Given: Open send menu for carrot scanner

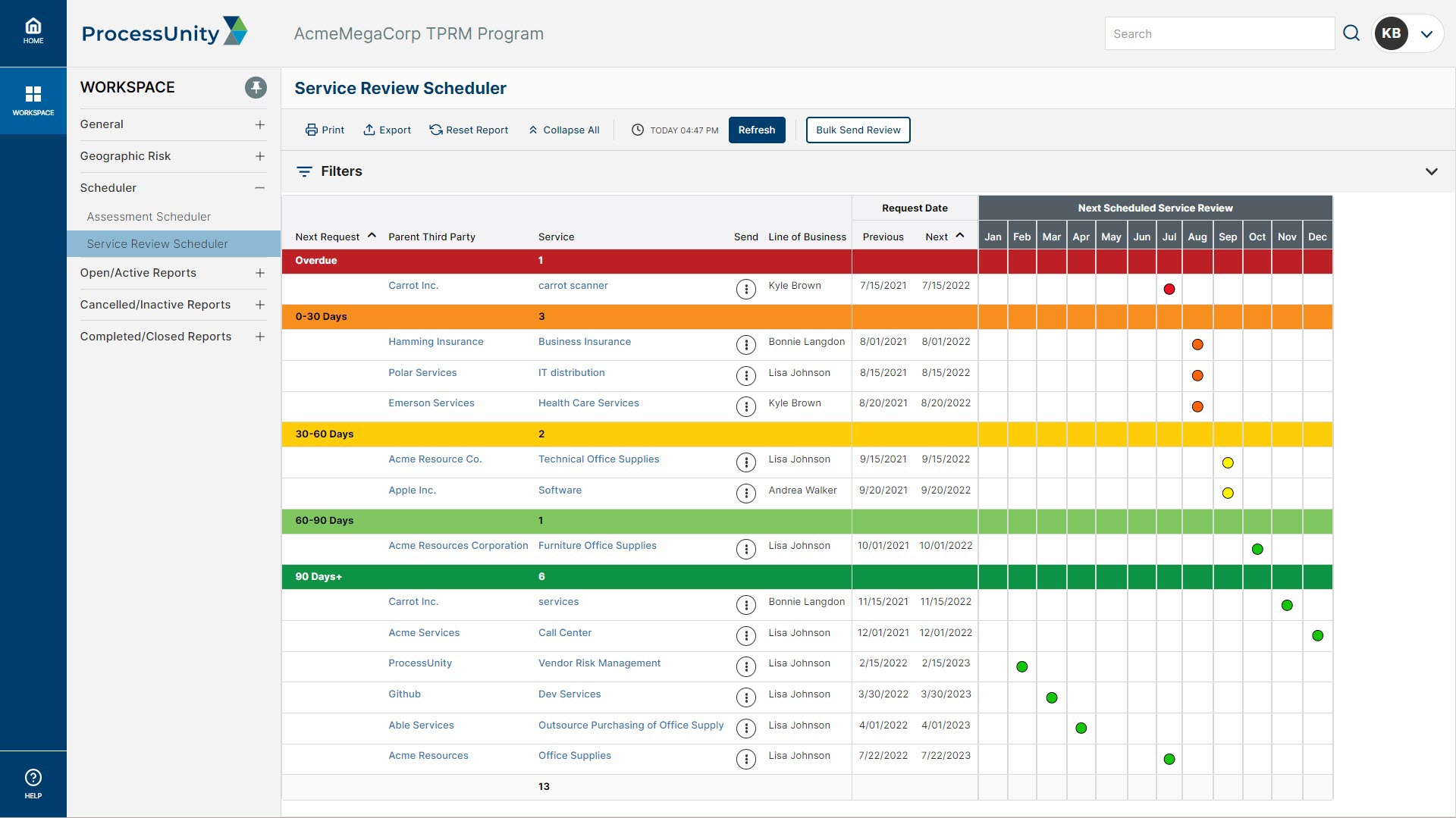Looking at the screenshot, I should (x=746, y=289).
